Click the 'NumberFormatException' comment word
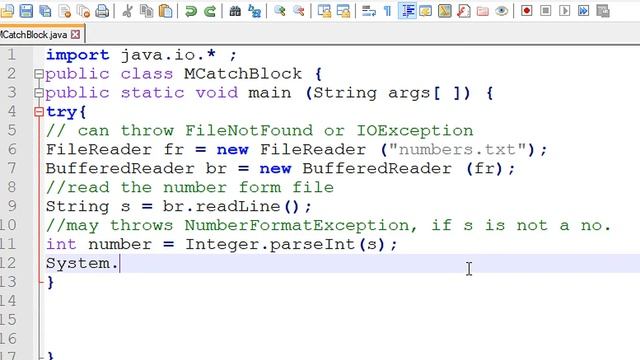 (x=297, y=225)
